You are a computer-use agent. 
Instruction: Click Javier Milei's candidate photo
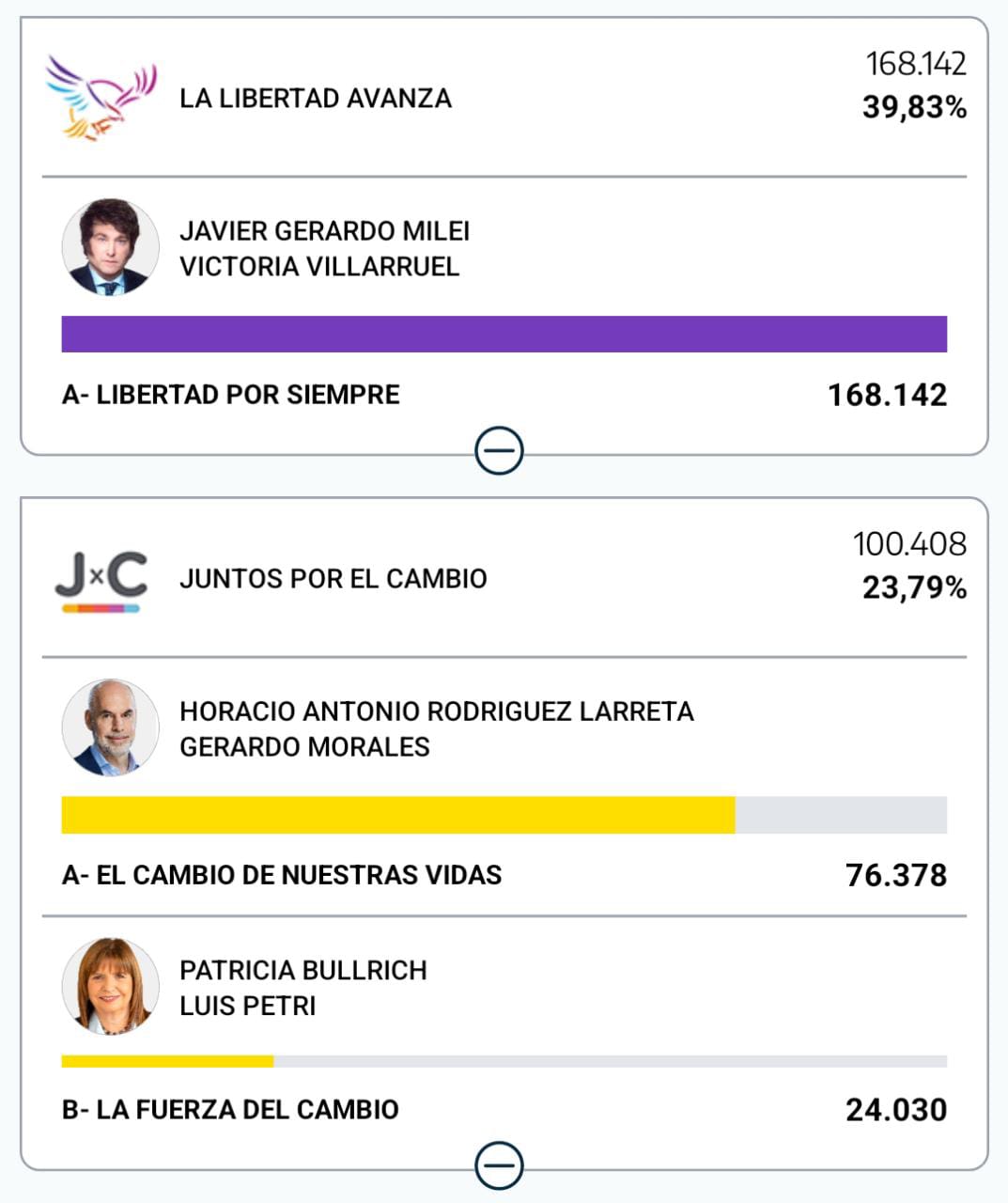coord(110,247)
